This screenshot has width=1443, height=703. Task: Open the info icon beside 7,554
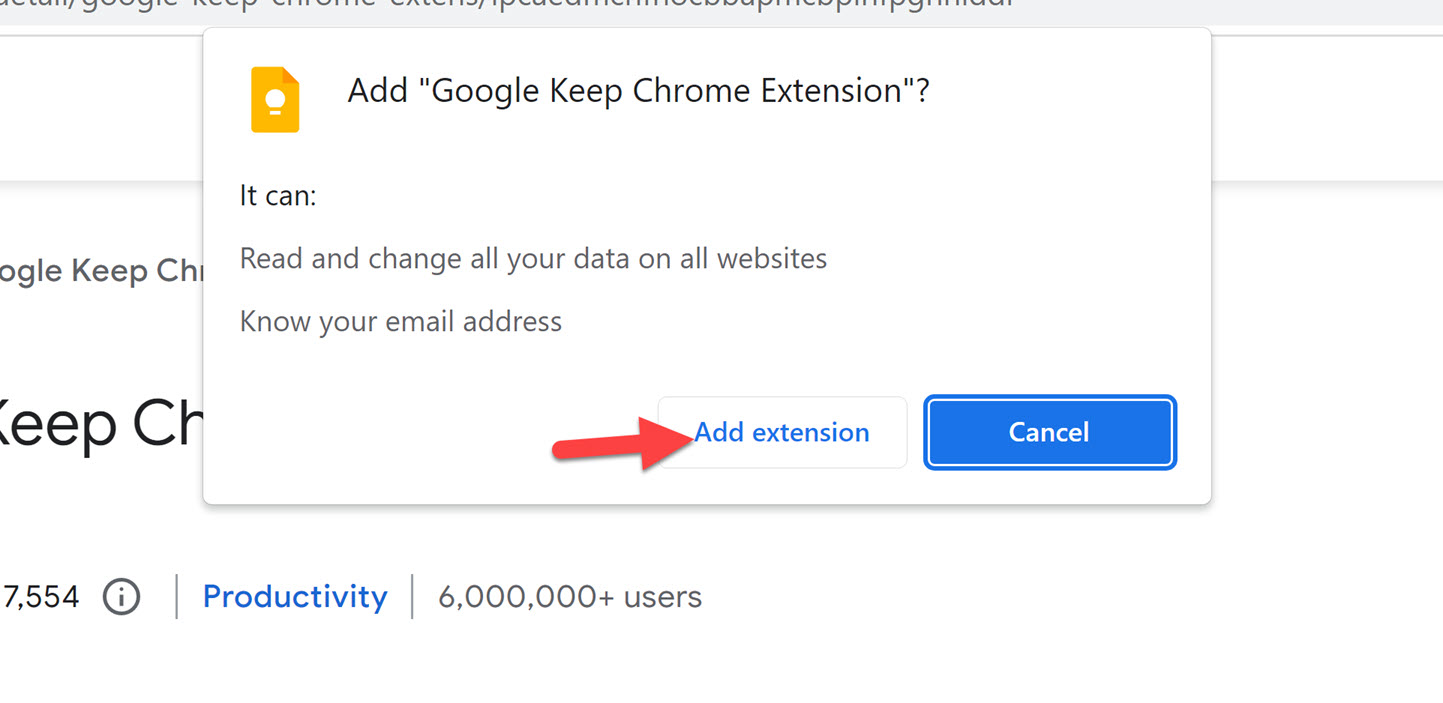(122, 597)
